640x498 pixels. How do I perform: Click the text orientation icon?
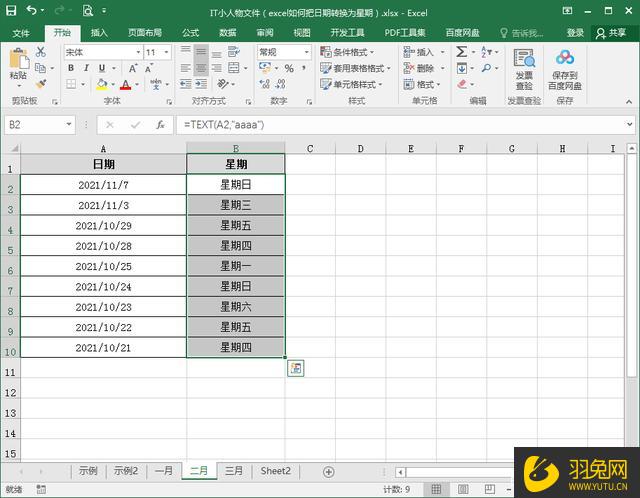point(222,84)
